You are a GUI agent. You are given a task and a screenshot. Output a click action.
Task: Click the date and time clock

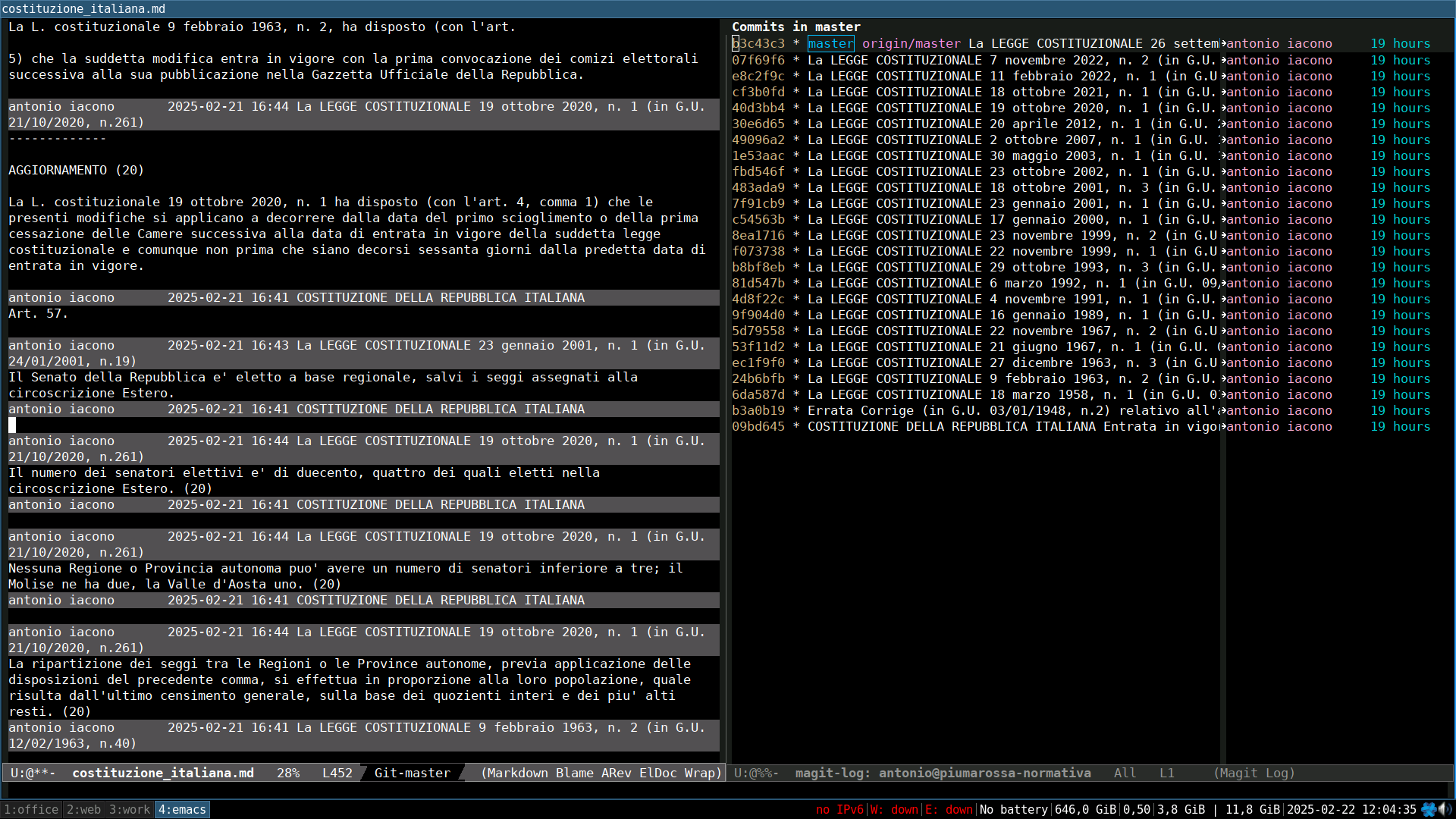click(1351, 809)
